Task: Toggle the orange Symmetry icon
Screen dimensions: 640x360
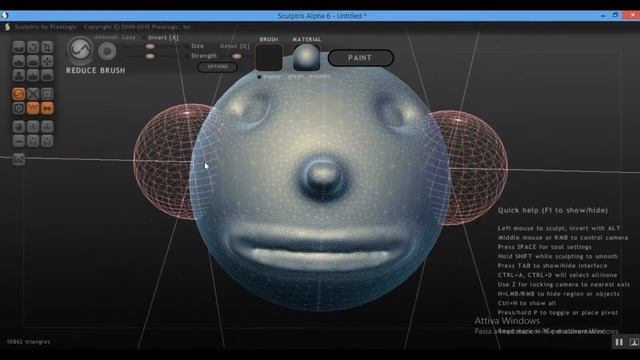Action: pyautogui.click(x=47, y=108)
